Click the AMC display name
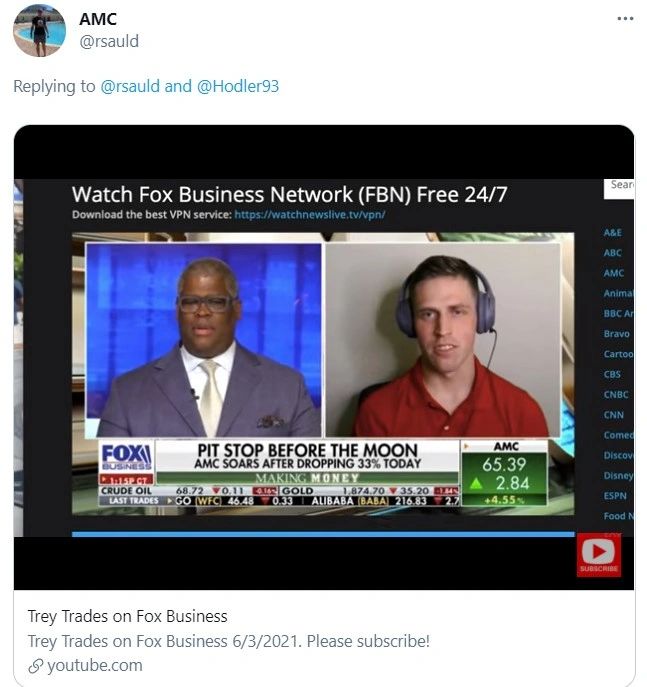The image size is (647, 687). point(98,19)
